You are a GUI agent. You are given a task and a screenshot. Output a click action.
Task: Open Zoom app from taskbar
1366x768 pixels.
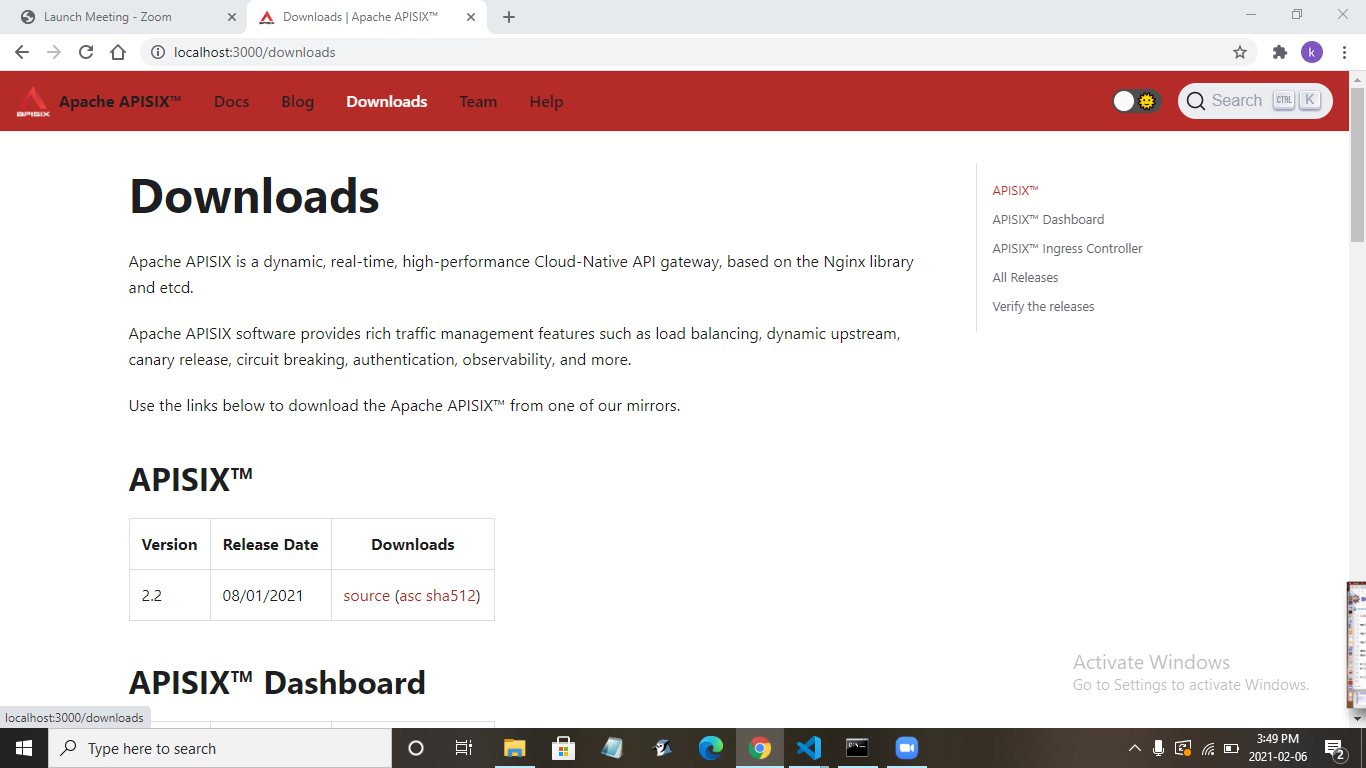coord(906,748)
